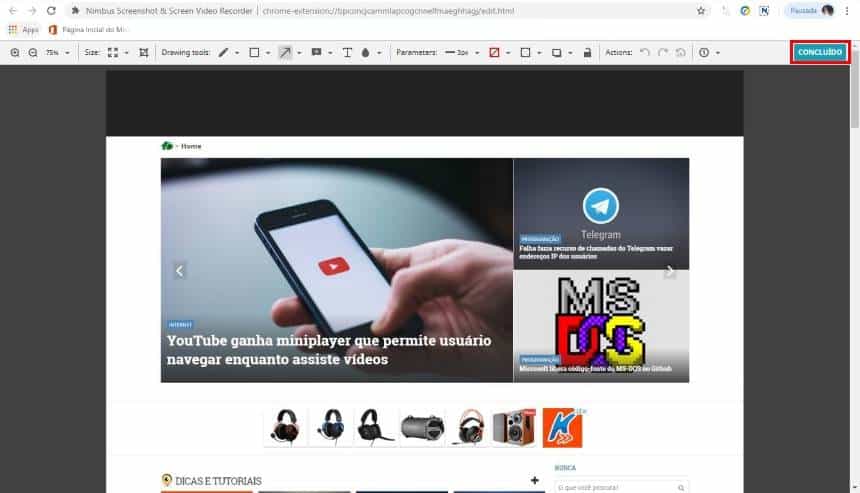
Task: Open the MS-DOS article tile
Action: (x=601, y=326)
